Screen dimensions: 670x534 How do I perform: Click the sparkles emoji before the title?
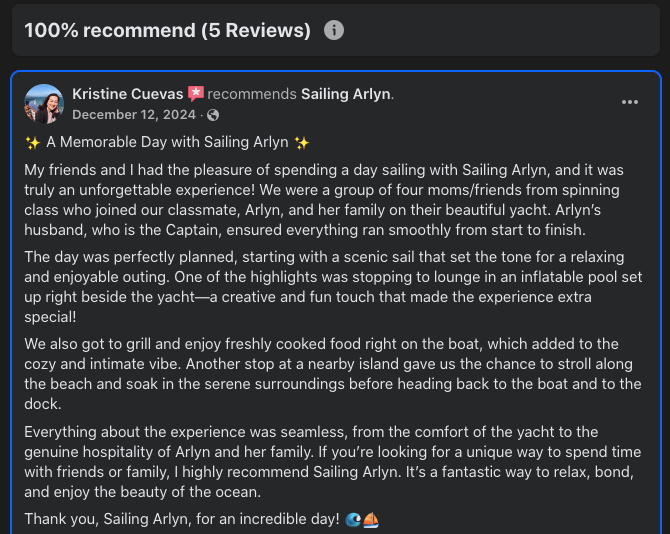(32, 143)
